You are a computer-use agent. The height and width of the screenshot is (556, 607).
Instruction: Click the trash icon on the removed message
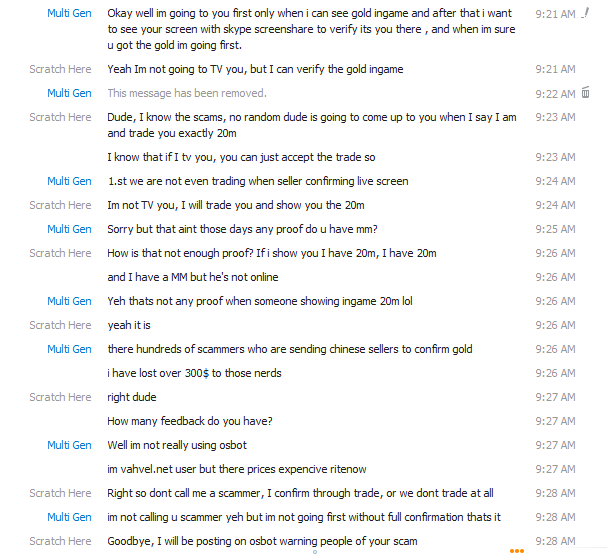586,92
